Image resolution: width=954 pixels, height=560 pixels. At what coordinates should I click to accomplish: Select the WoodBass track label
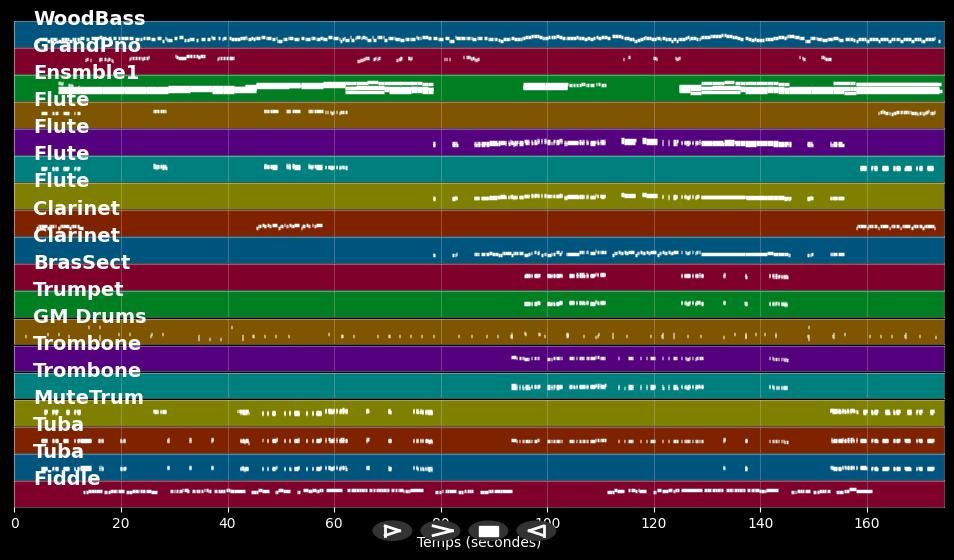click(89, 19)
